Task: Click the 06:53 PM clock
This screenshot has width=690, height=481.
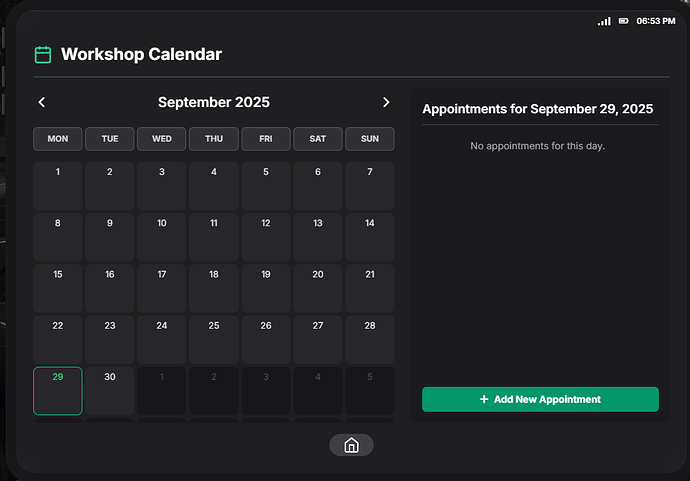Action: pos(656,21)
